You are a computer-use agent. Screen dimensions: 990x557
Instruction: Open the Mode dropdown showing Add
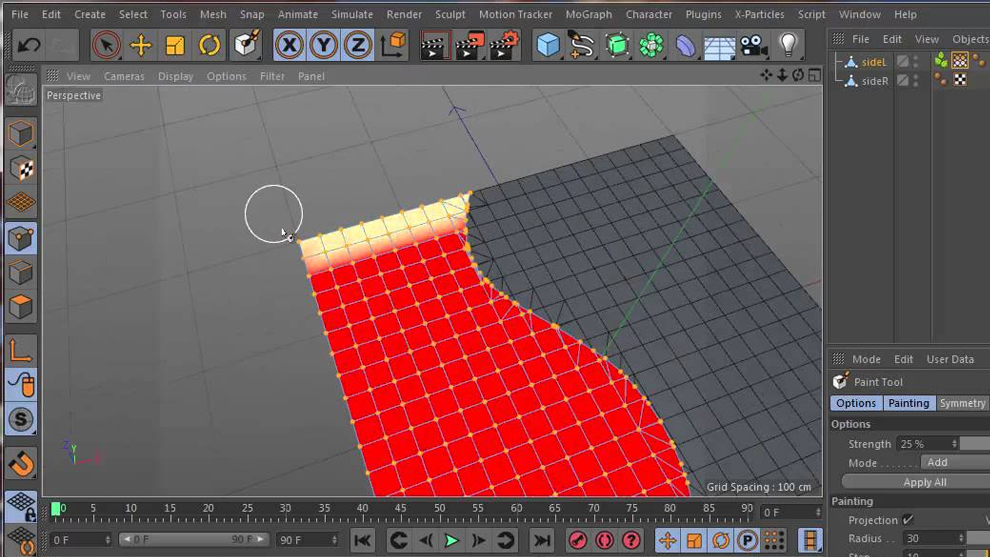click(955, 462)
